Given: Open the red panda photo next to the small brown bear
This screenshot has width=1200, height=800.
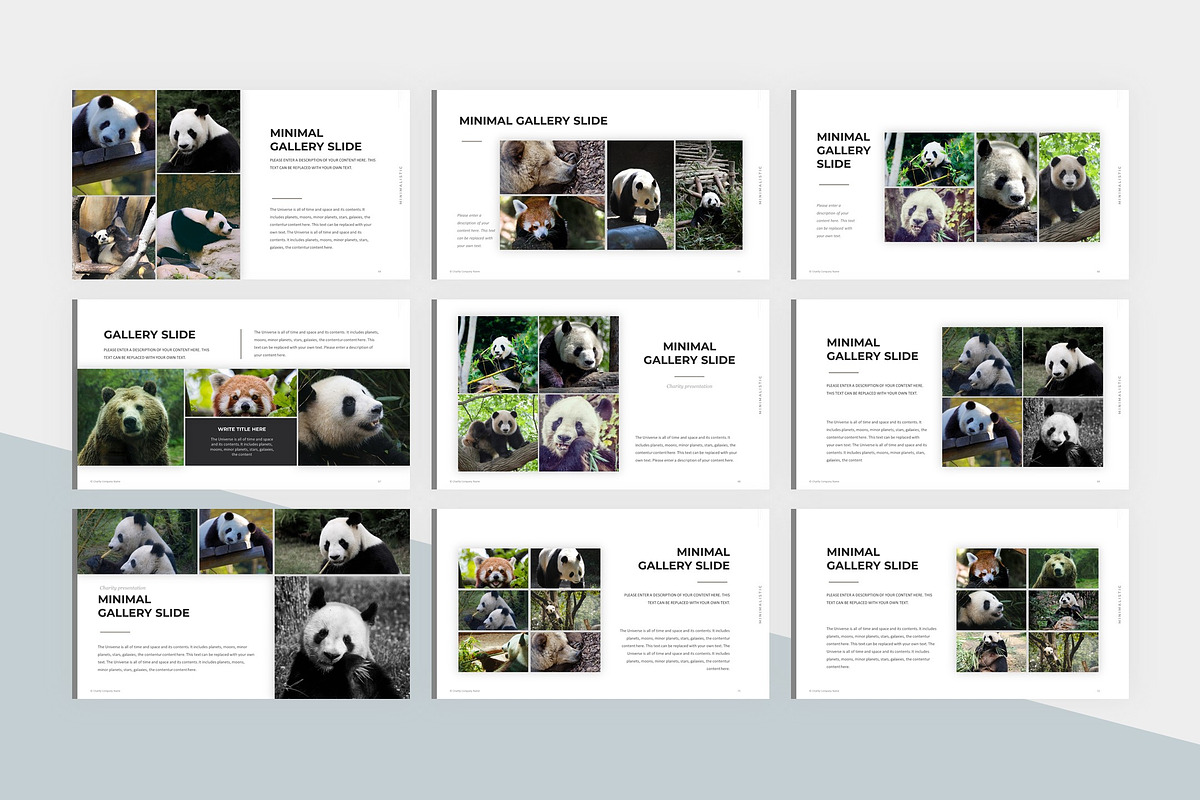Looking at the screenshot, I should [992, 567].
